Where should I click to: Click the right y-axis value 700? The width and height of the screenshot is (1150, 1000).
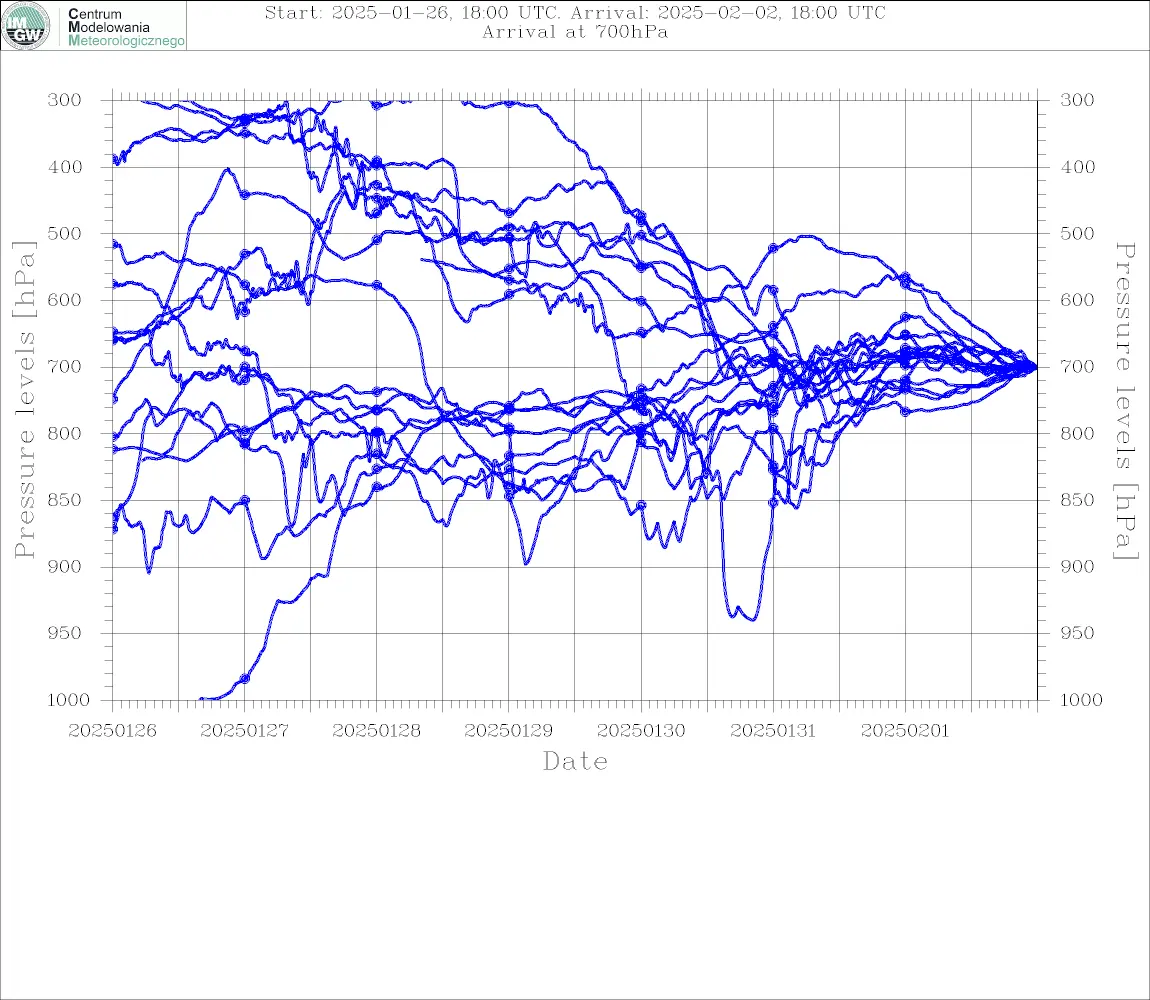coord(1077,366)
